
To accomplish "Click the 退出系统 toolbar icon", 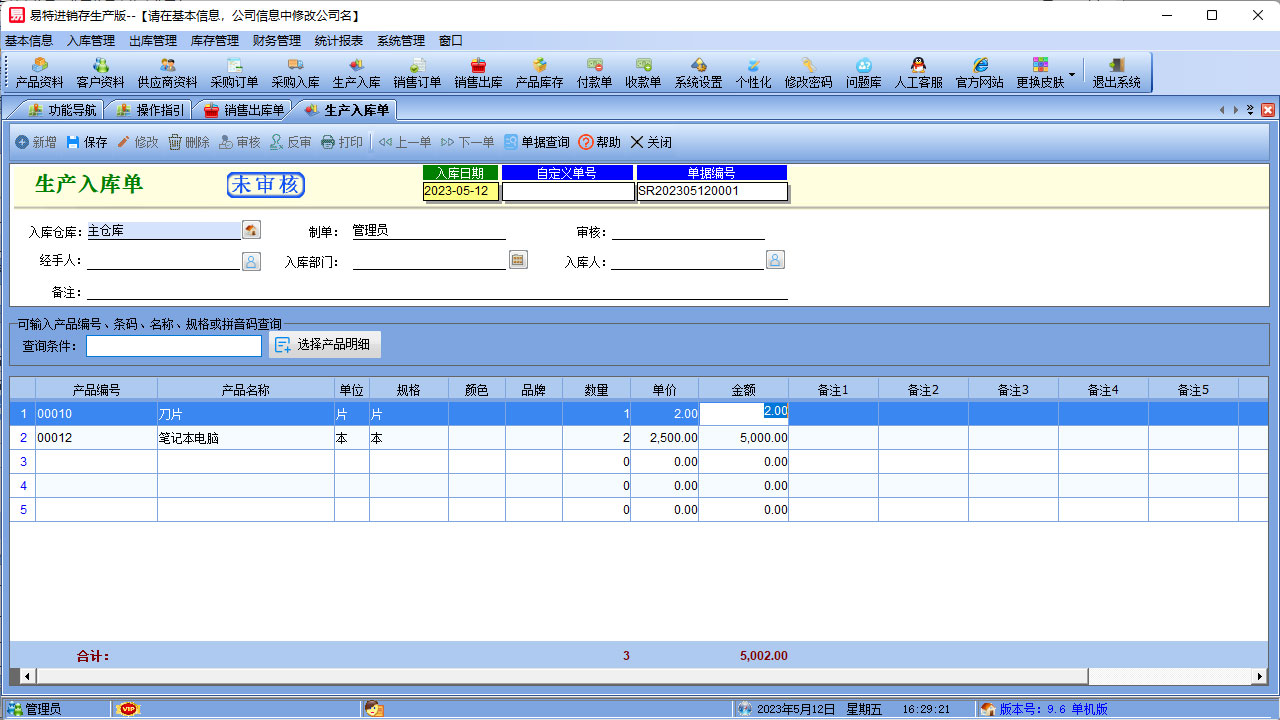I will (1116, 73).
